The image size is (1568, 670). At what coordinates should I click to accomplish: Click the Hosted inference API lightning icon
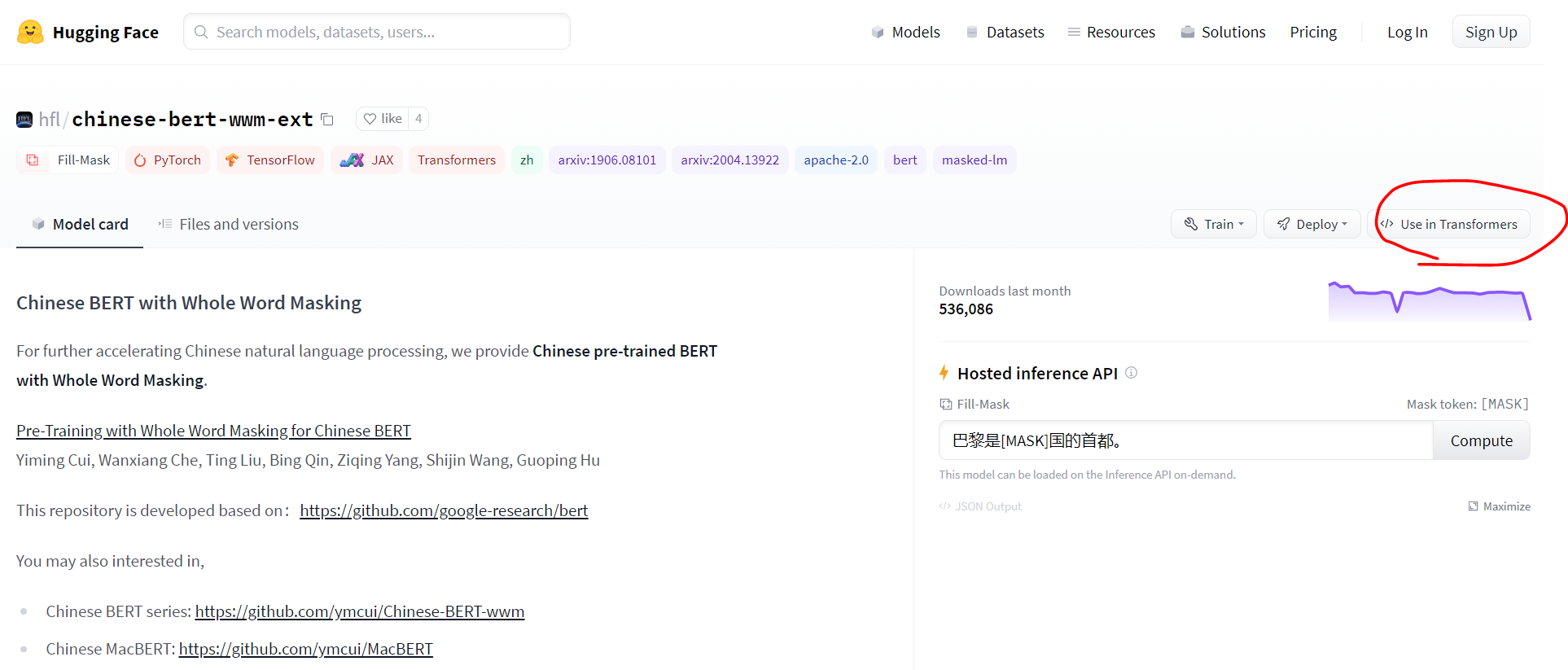click(944, 373)
